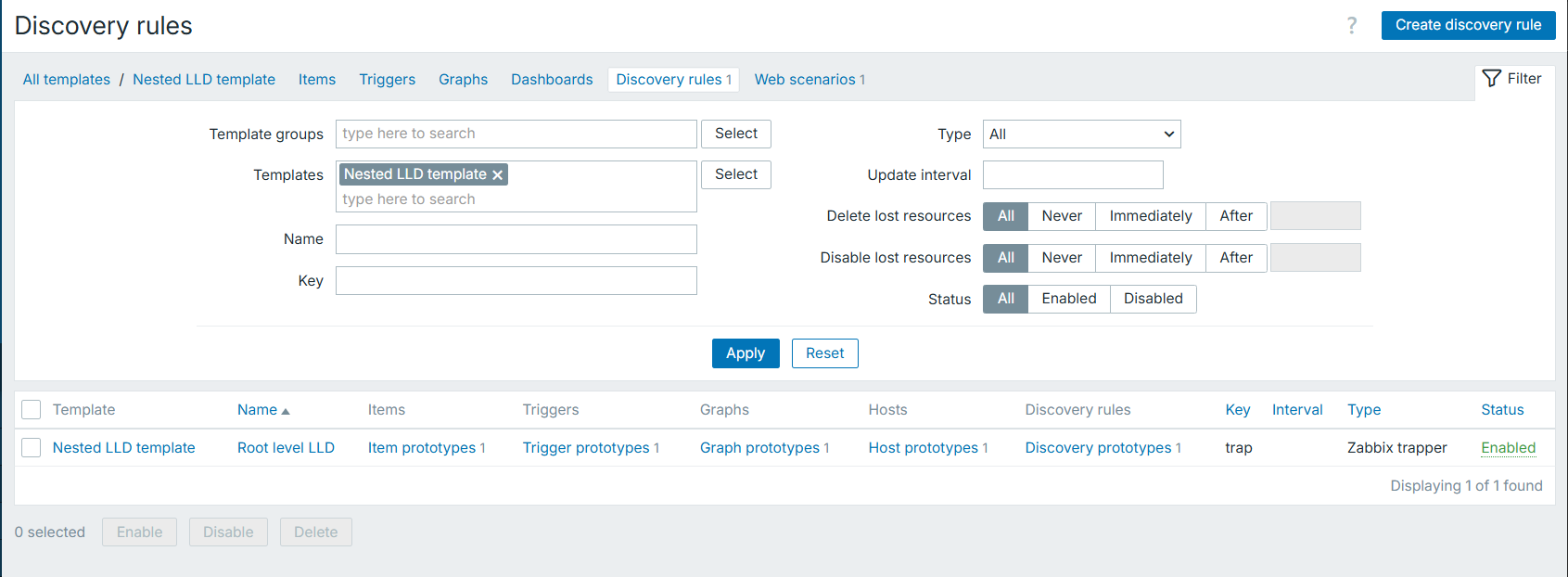Apply the filter settings
The height and width of the screenshot is (577, 1568).
(745, 353)
